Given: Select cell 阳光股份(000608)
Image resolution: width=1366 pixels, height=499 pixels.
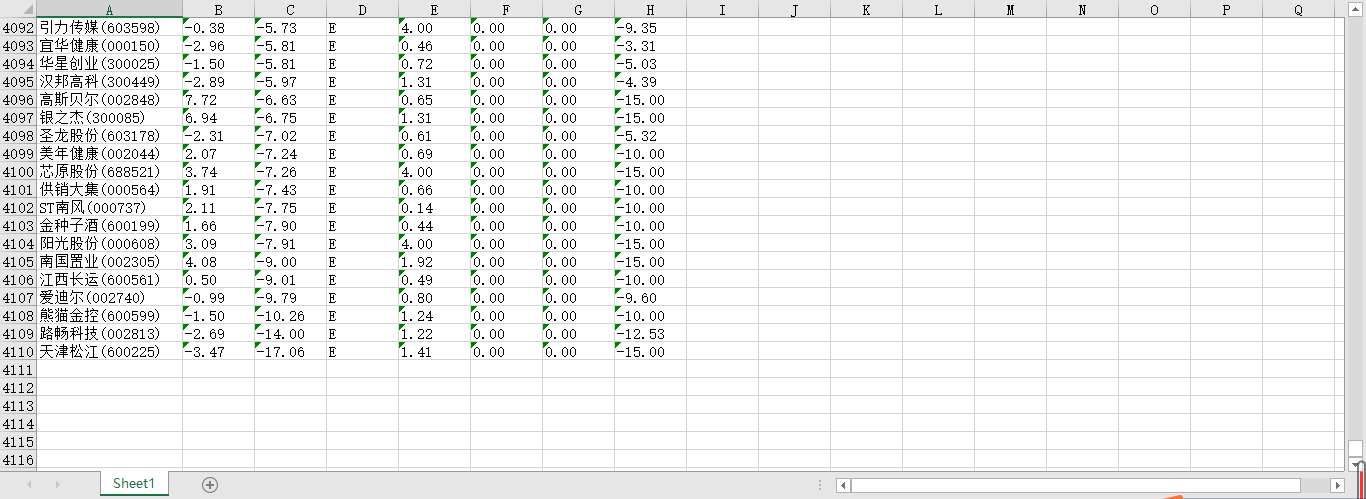Looking at the screenshot, I should (110, 244).
